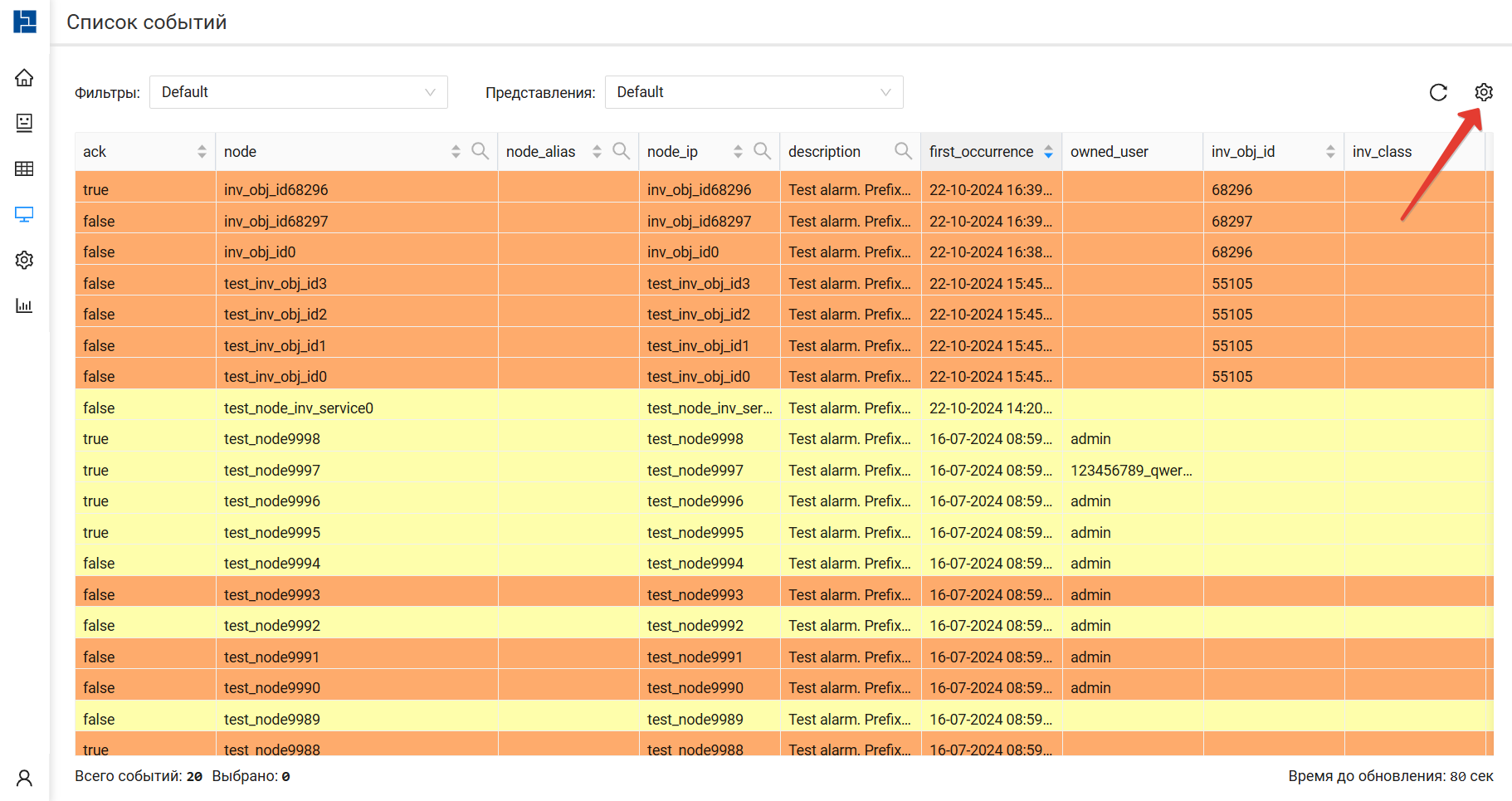Screen dimensions: 1512x801
Task: Open the user profile icon
Action: [24, 778]
